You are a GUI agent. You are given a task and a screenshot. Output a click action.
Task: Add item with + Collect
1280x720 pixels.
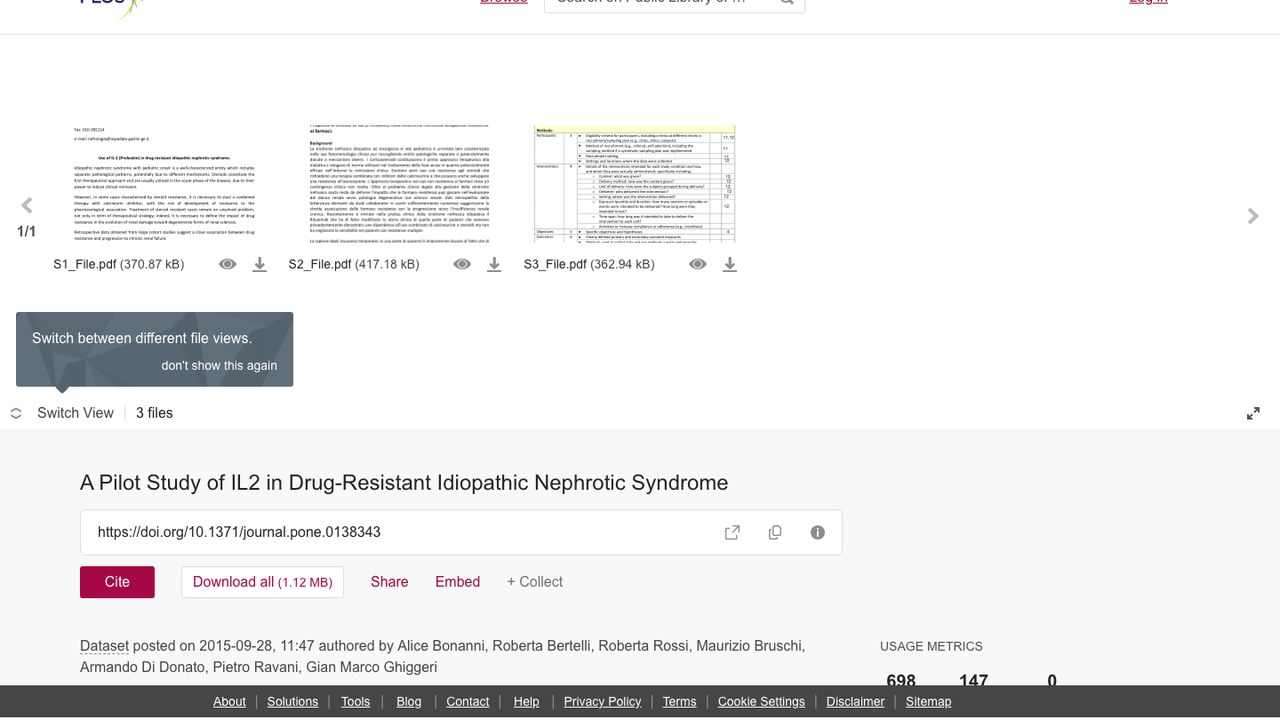pyautogui.click(x=535, y=582)
